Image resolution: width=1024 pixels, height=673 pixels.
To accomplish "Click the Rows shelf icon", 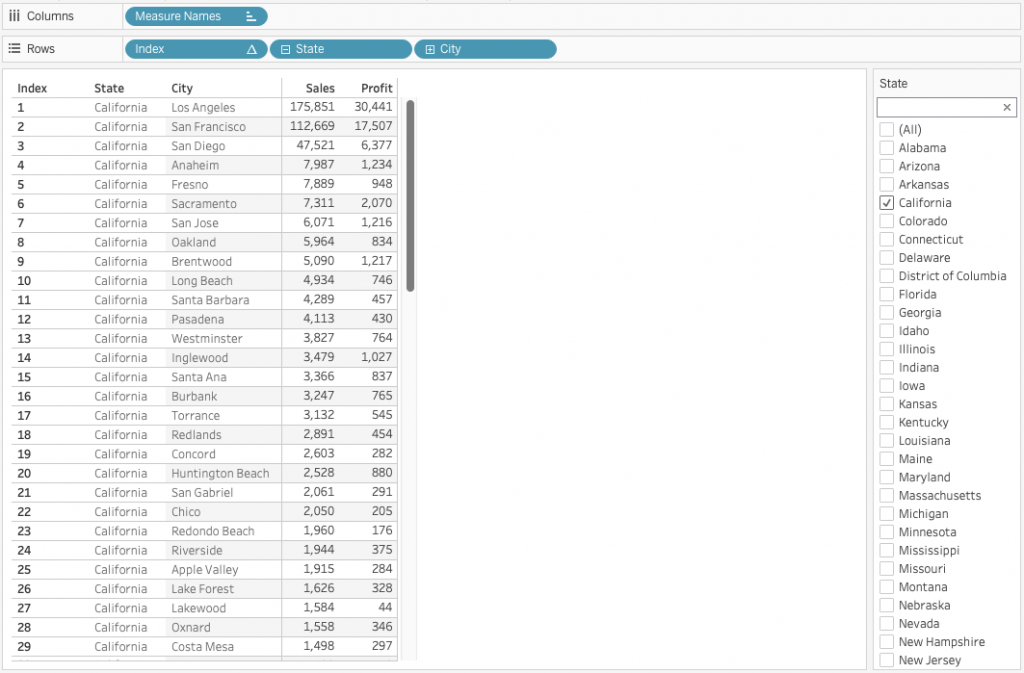I will click(x=14, y=48).
